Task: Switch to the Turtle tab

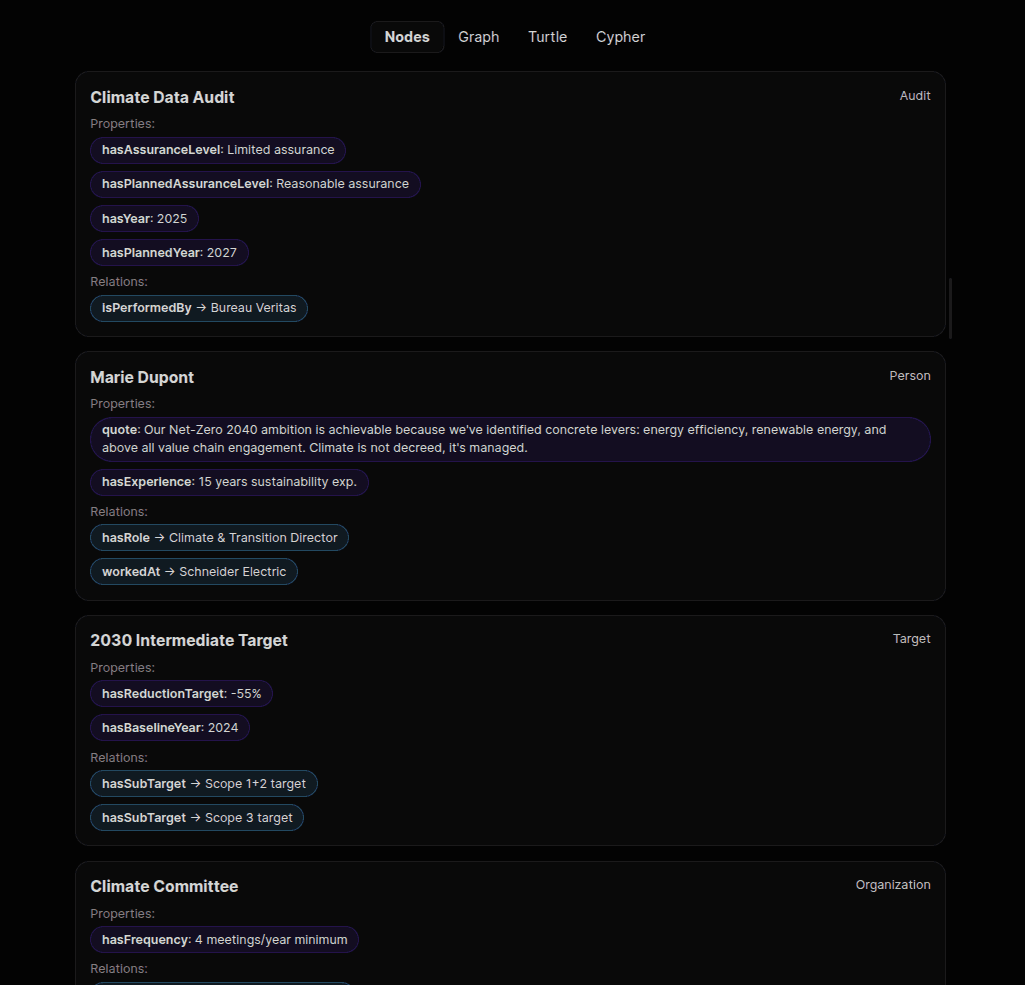Action: point(547,36)
